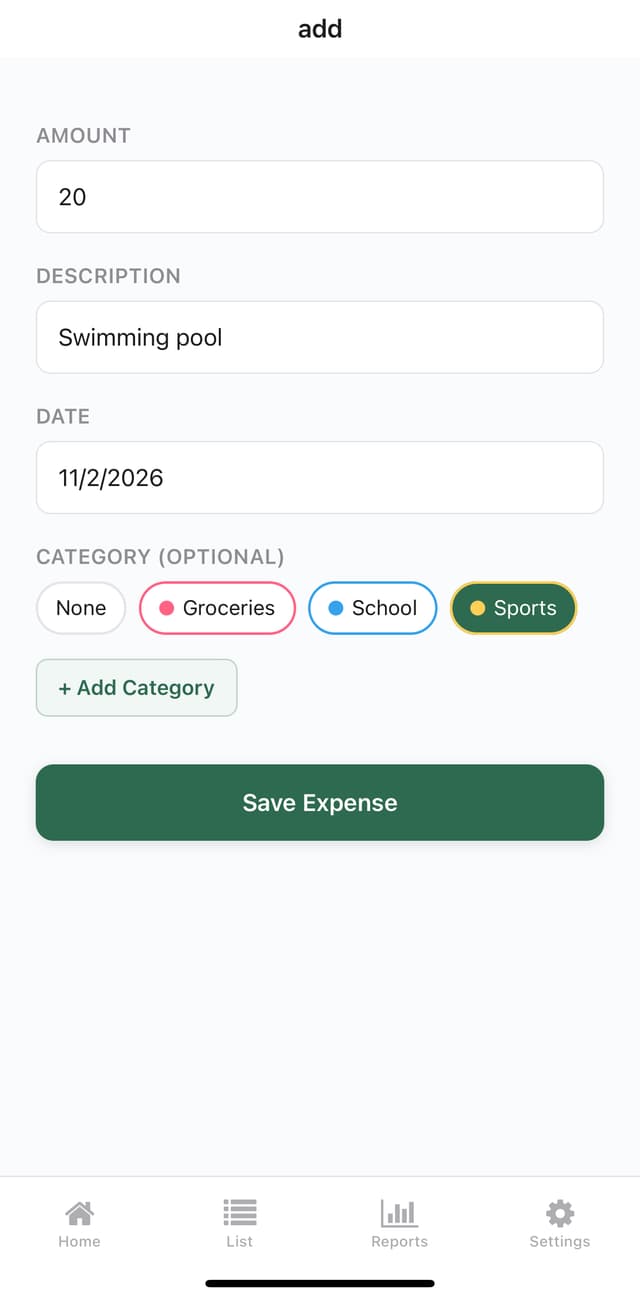This screenshot has width=640, height=1299.
Task: Choose the Groceries category
Action: pyautogui.click(x=216, y=608)
